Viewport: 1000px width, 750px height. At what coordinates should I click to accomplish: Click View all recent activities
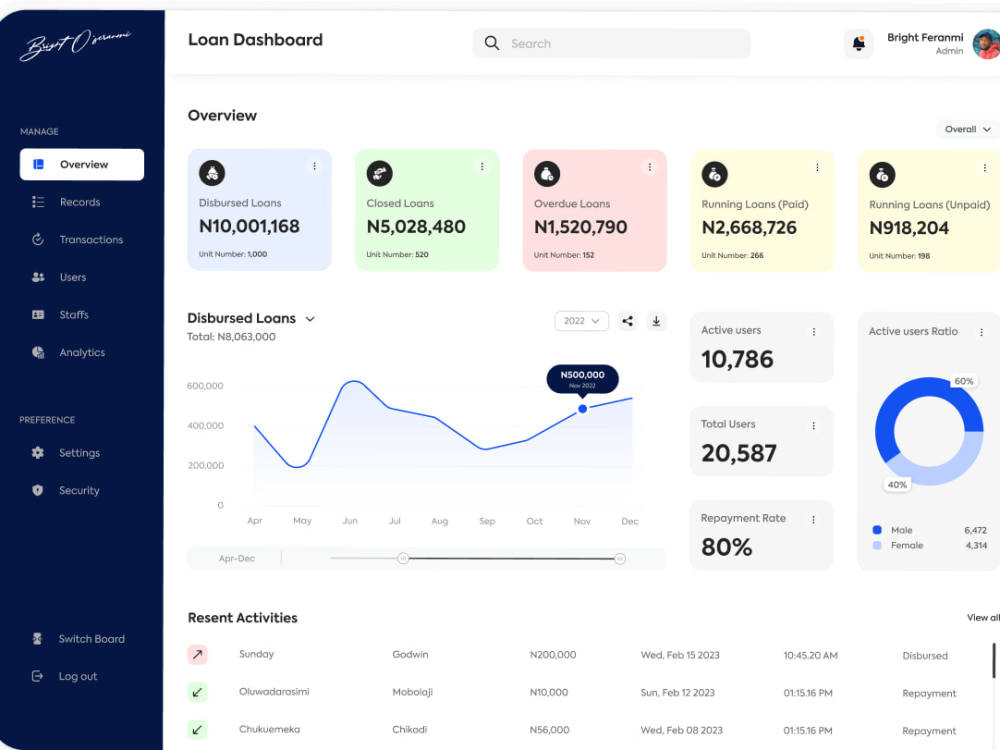click(x=983, y=617)
